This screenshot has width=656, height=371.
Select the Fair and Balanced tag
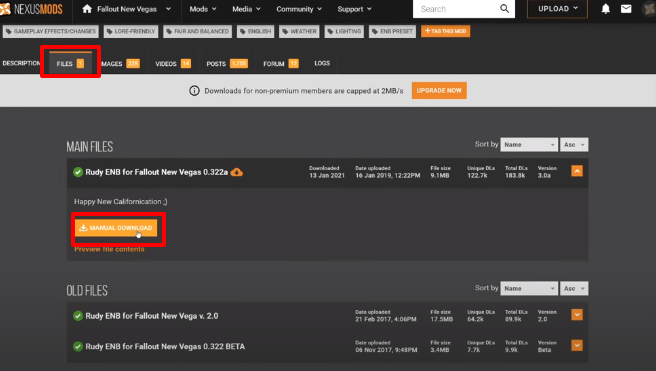coord(197,31)
